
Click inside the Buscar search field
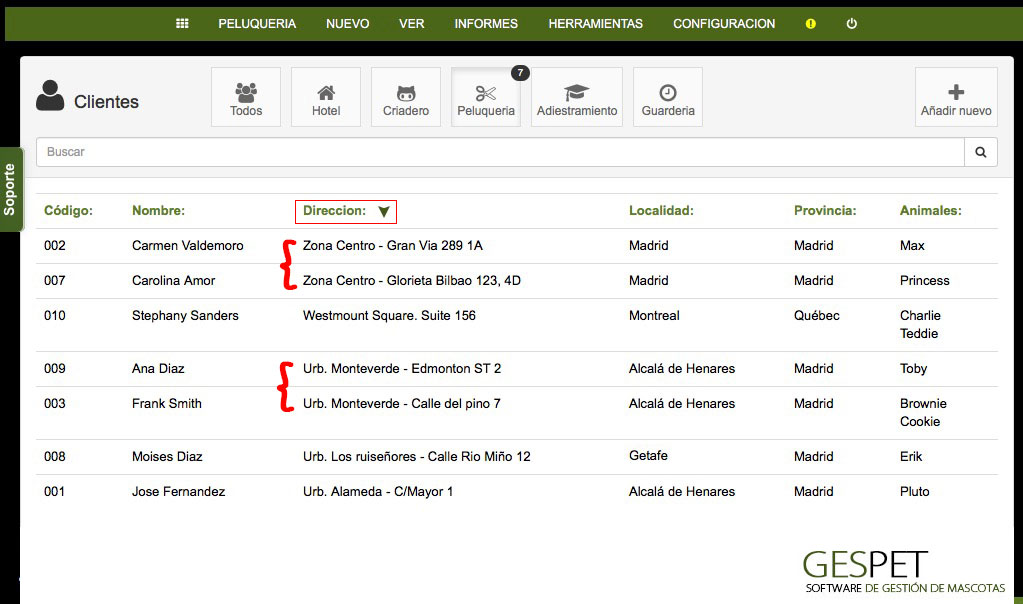tap(400, 151)
